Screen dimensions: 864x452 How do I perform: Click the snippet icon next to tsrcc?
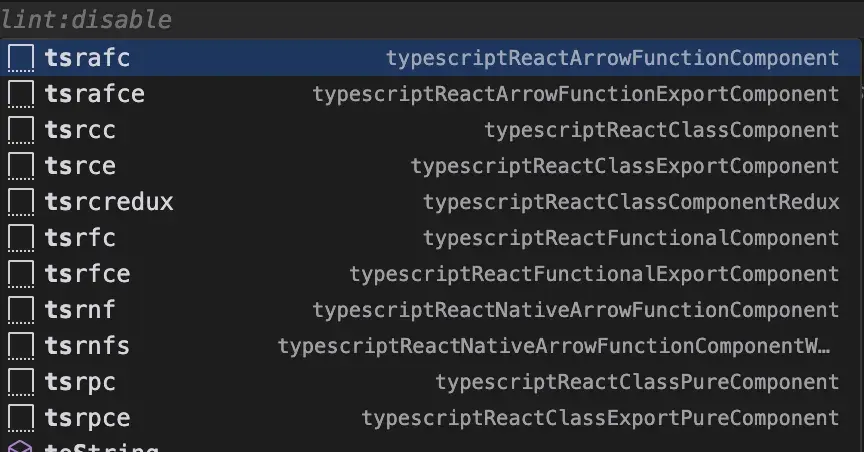pyautogui.click(x=20, y=130)
